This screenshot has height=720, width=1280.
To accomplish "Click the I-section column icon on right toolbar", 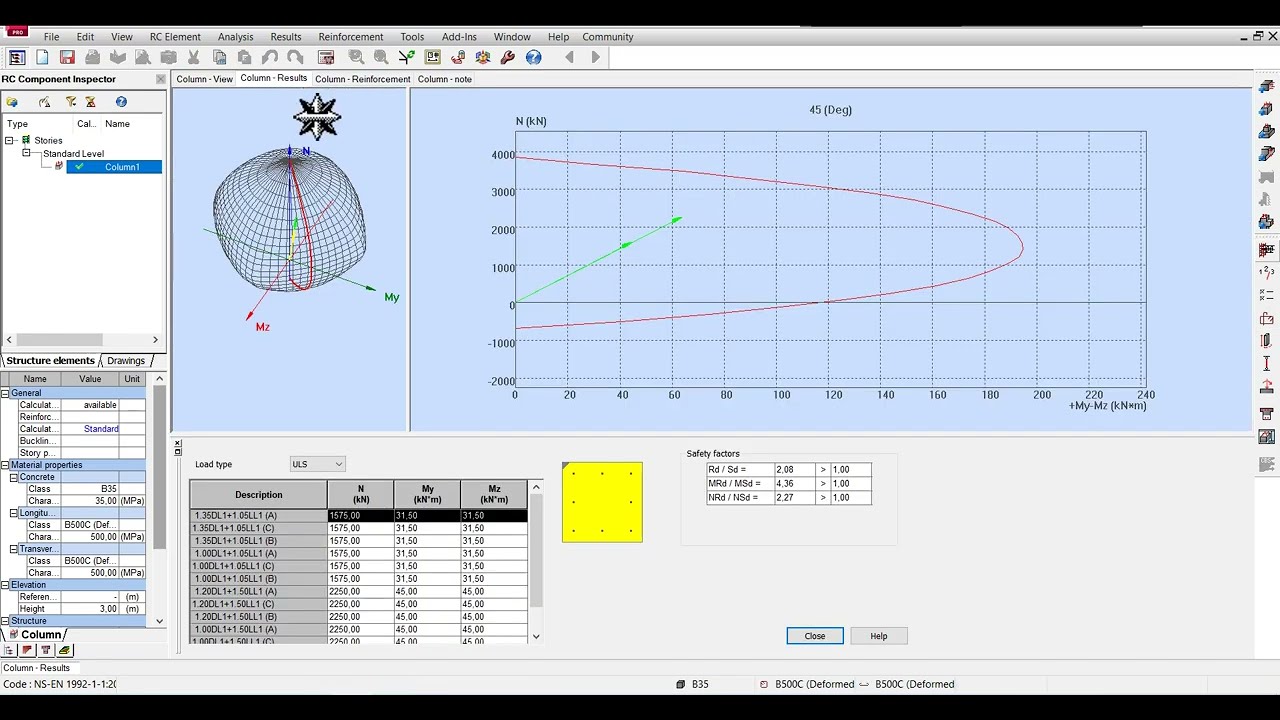I will pyautogui.click(x=1266, y=364).
